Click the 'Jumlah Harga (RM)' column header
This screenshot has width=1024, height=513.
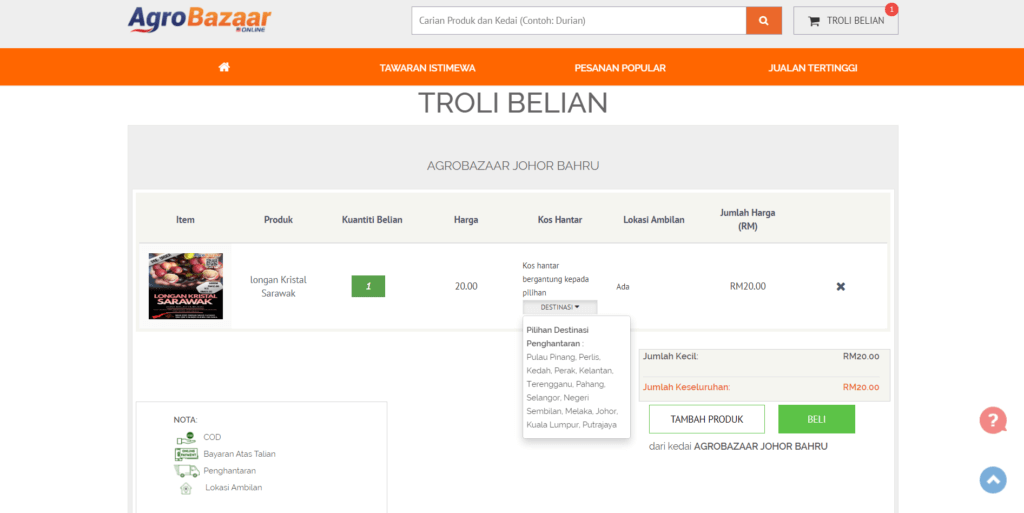point(748,220)
